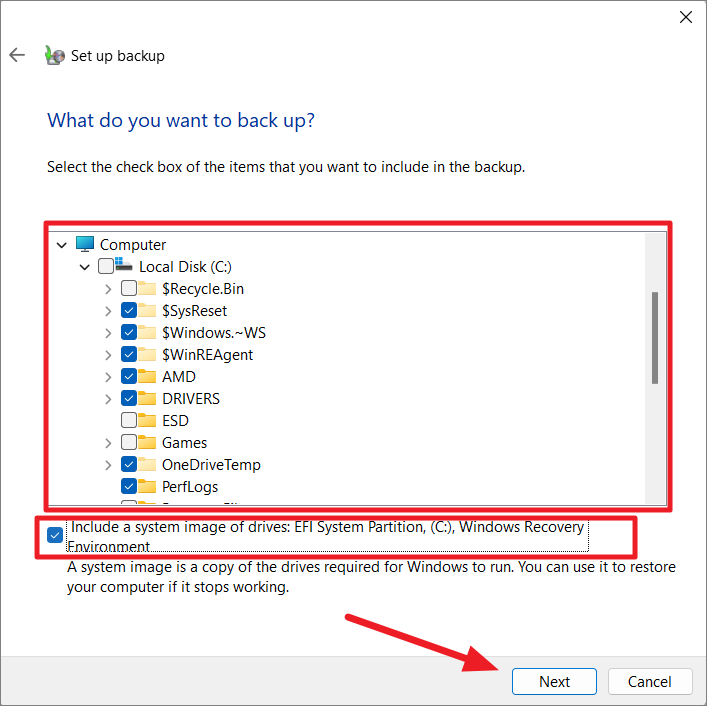This screenshot has height=706, width=707.
Task: Toggle the Include a system image checkbox
Action: click(55, 535)
